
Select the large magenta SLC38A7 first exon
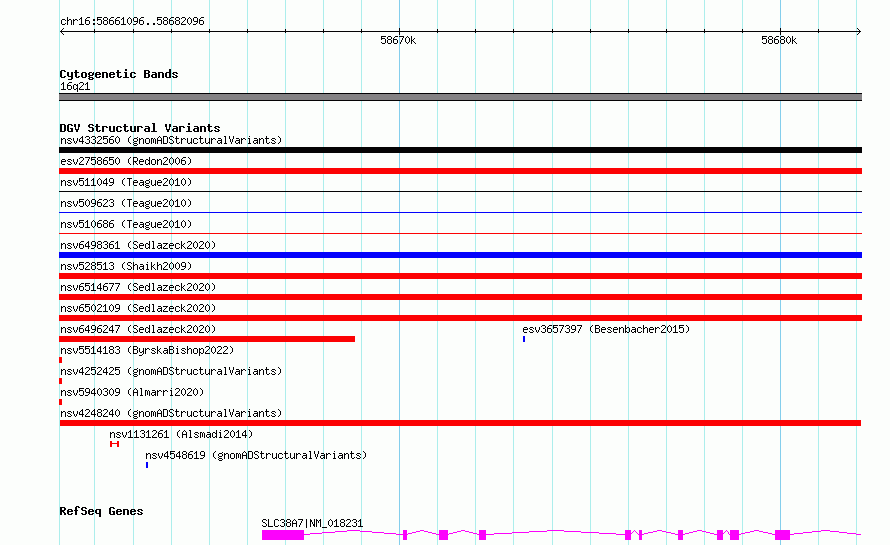pos(283,535)
